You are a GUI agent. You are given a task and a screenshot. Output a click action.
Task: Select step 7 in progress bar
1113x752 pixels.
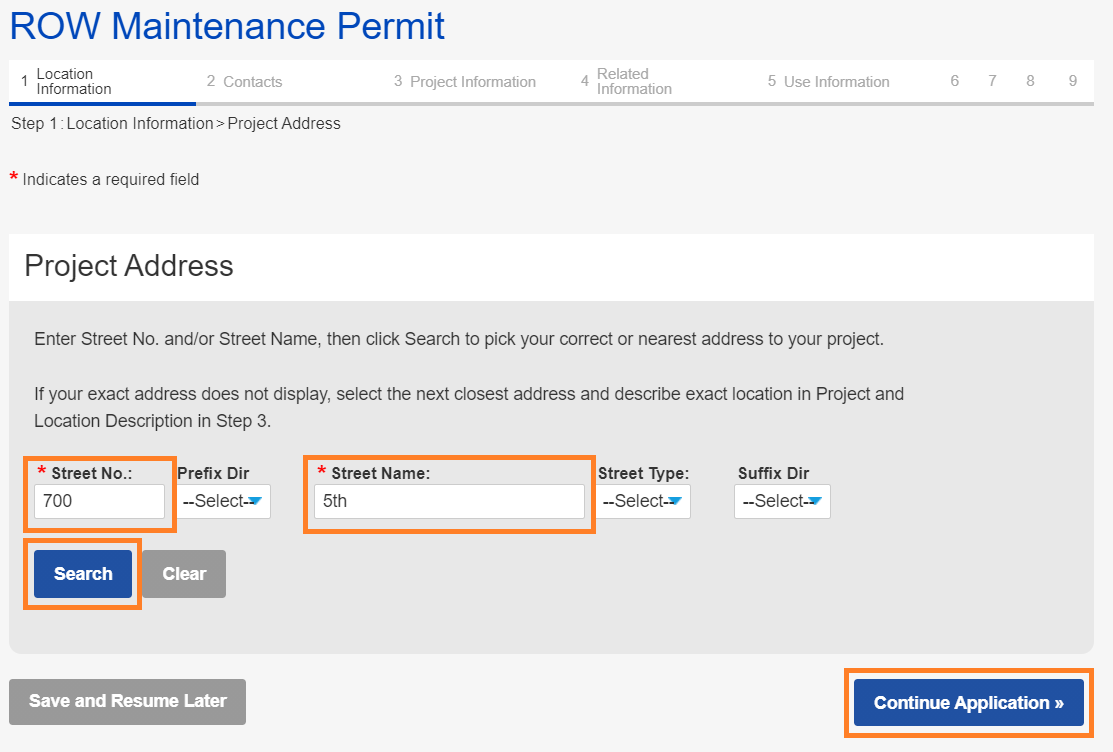(x=992, y=81)
